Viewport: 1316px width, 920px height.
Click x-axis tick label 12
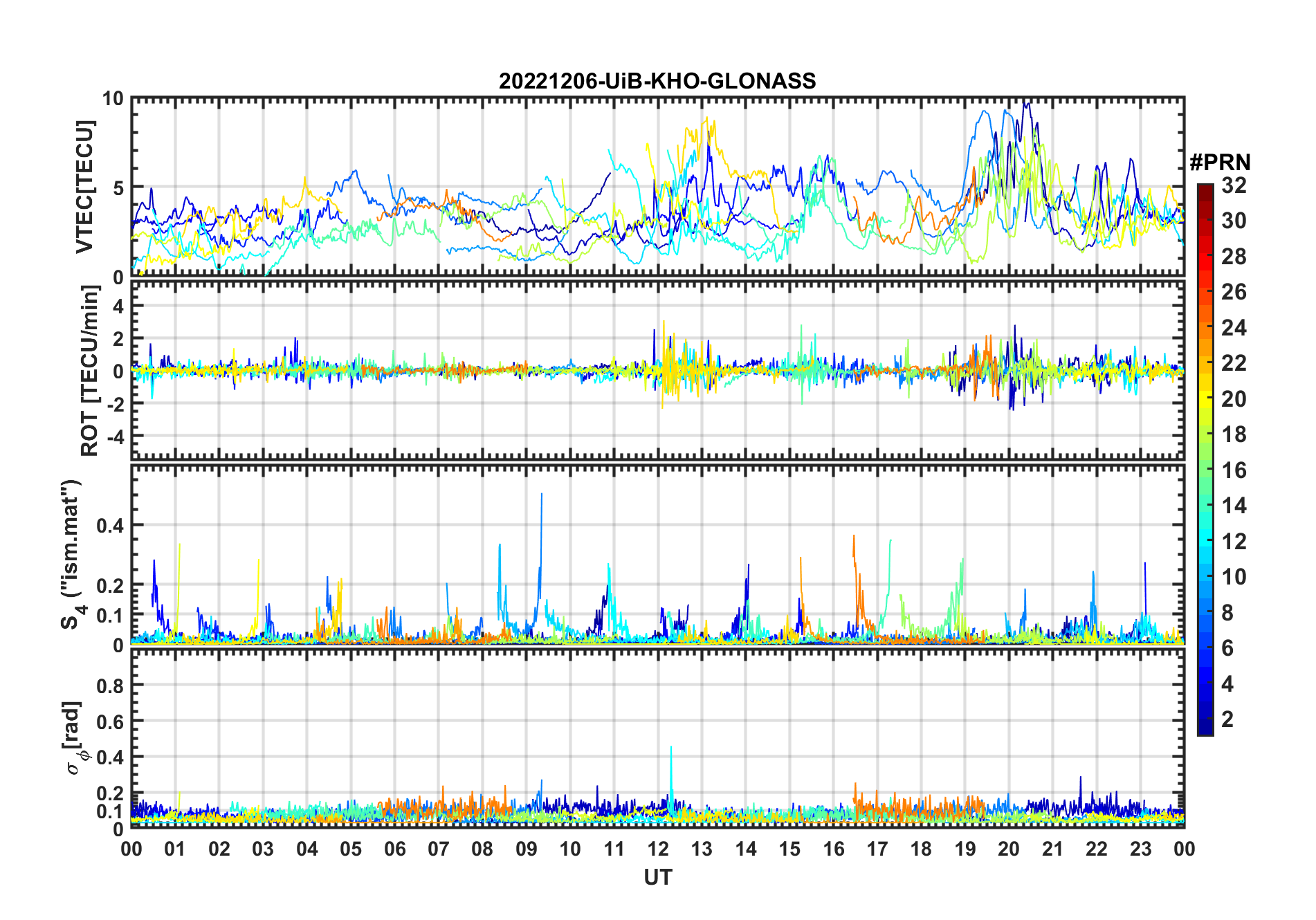pyautogui.click(x=657, y=849)
